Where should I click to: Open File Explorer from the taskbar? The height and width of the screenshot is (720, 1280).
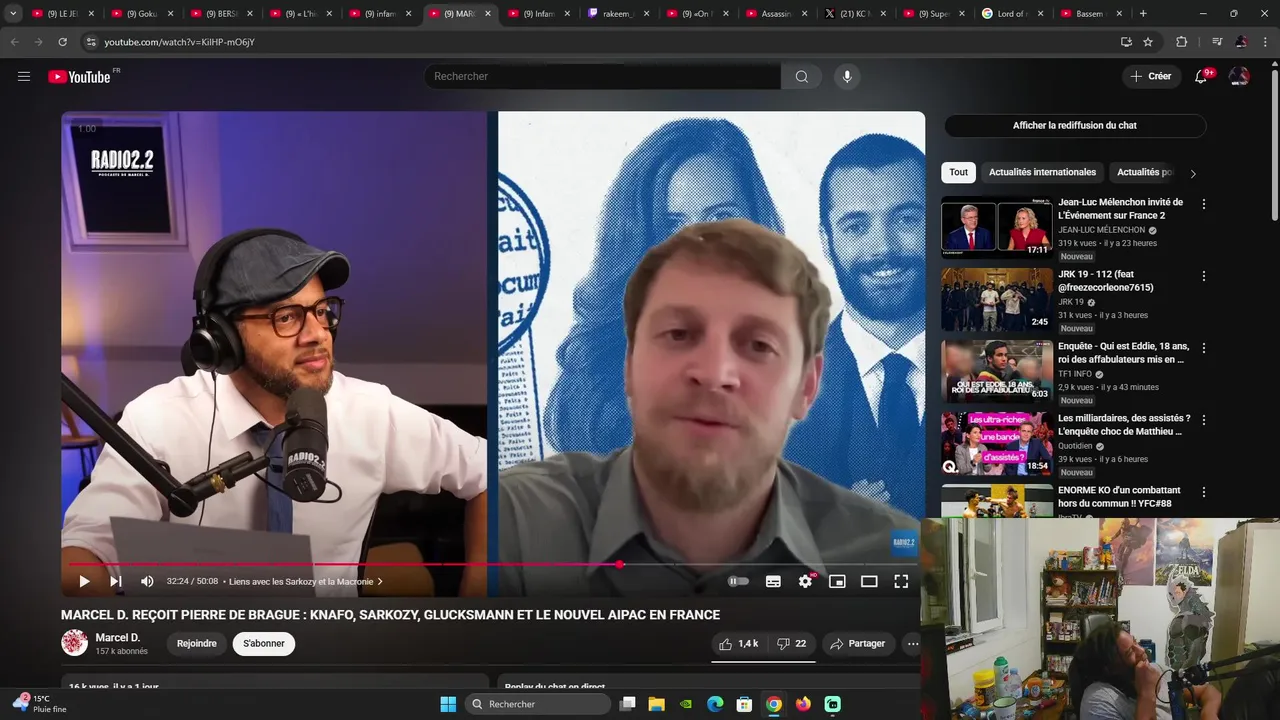click(657, 704)
